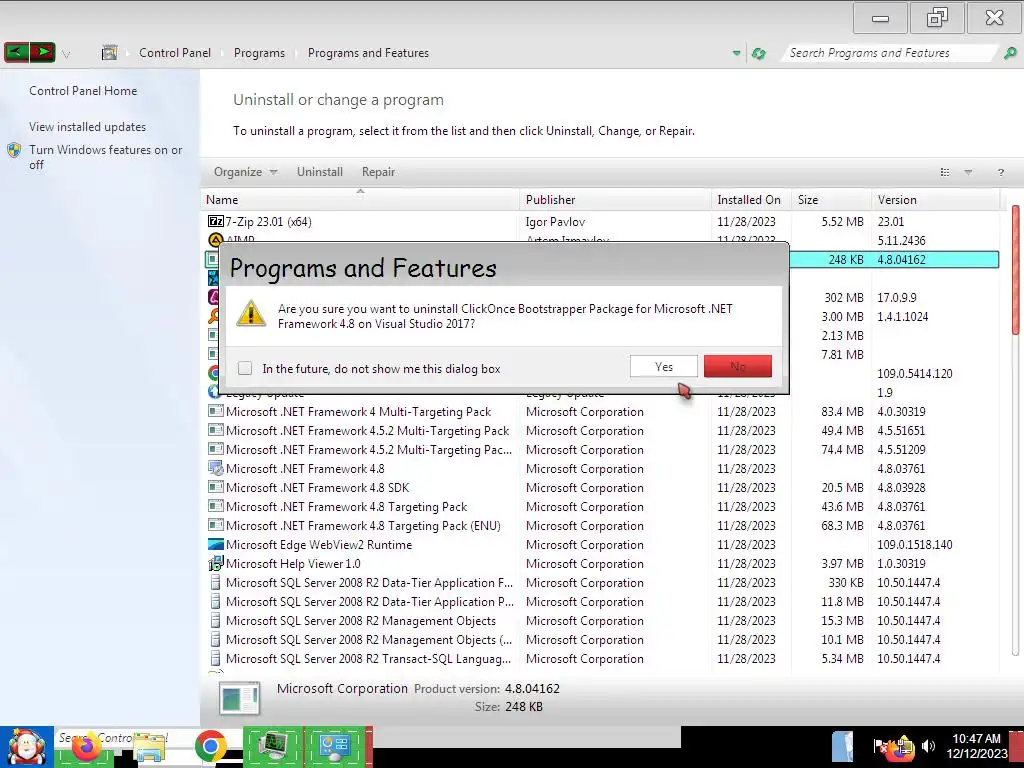The width and height of the screenshot is (1024, 768).
Task: Click the Back navigation arrow
Action: 16,52
